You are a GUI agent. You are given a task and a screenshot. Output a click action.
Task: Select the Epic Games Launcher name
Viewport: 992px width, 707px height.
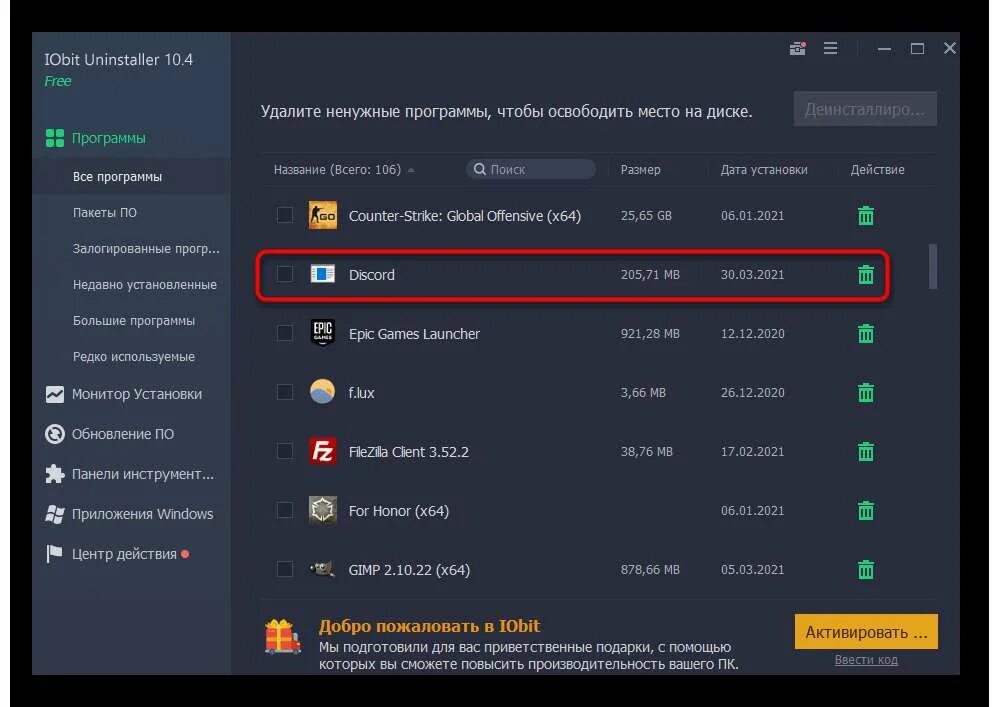click(414, 333)
